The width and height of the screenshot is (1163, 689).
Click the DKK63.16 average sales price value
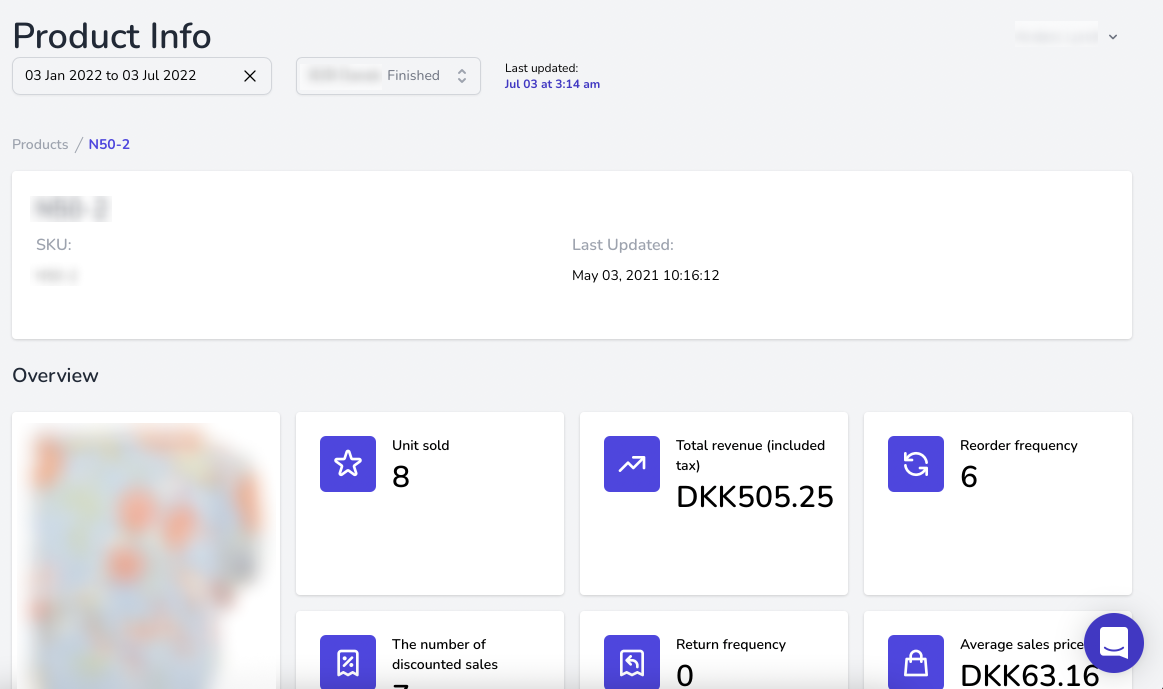tap(1029, 676)
